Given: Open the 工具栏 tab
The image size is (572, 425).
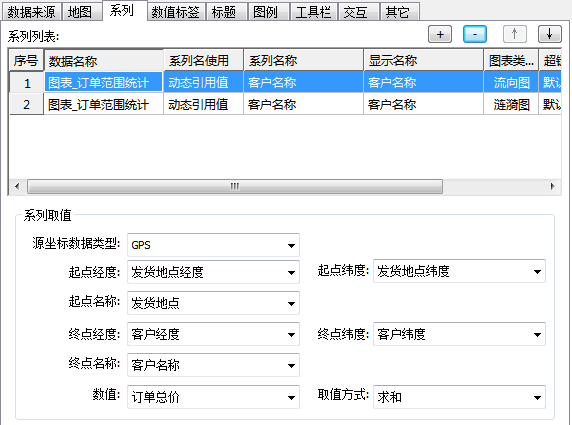Looking at the screenshot, I should [313, 12].
